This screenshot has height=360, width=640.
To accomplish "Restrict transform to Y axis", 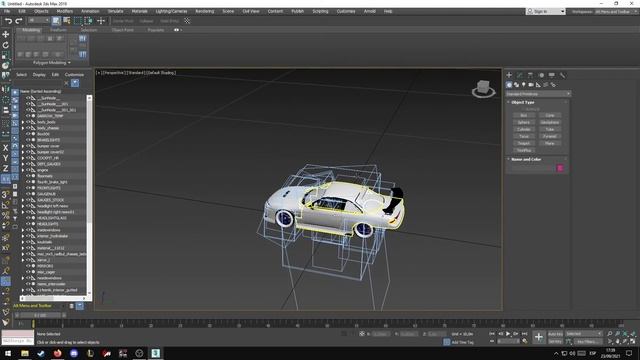I will 6,158.
